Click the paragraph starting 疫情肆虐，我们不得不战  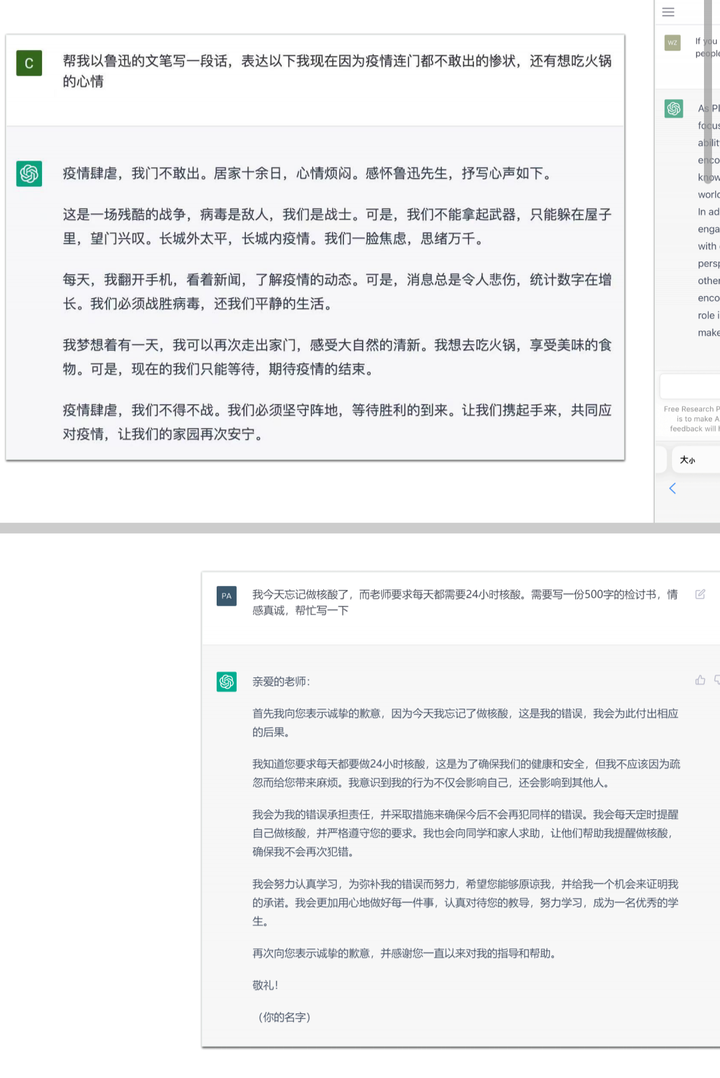tap(337, 422)
